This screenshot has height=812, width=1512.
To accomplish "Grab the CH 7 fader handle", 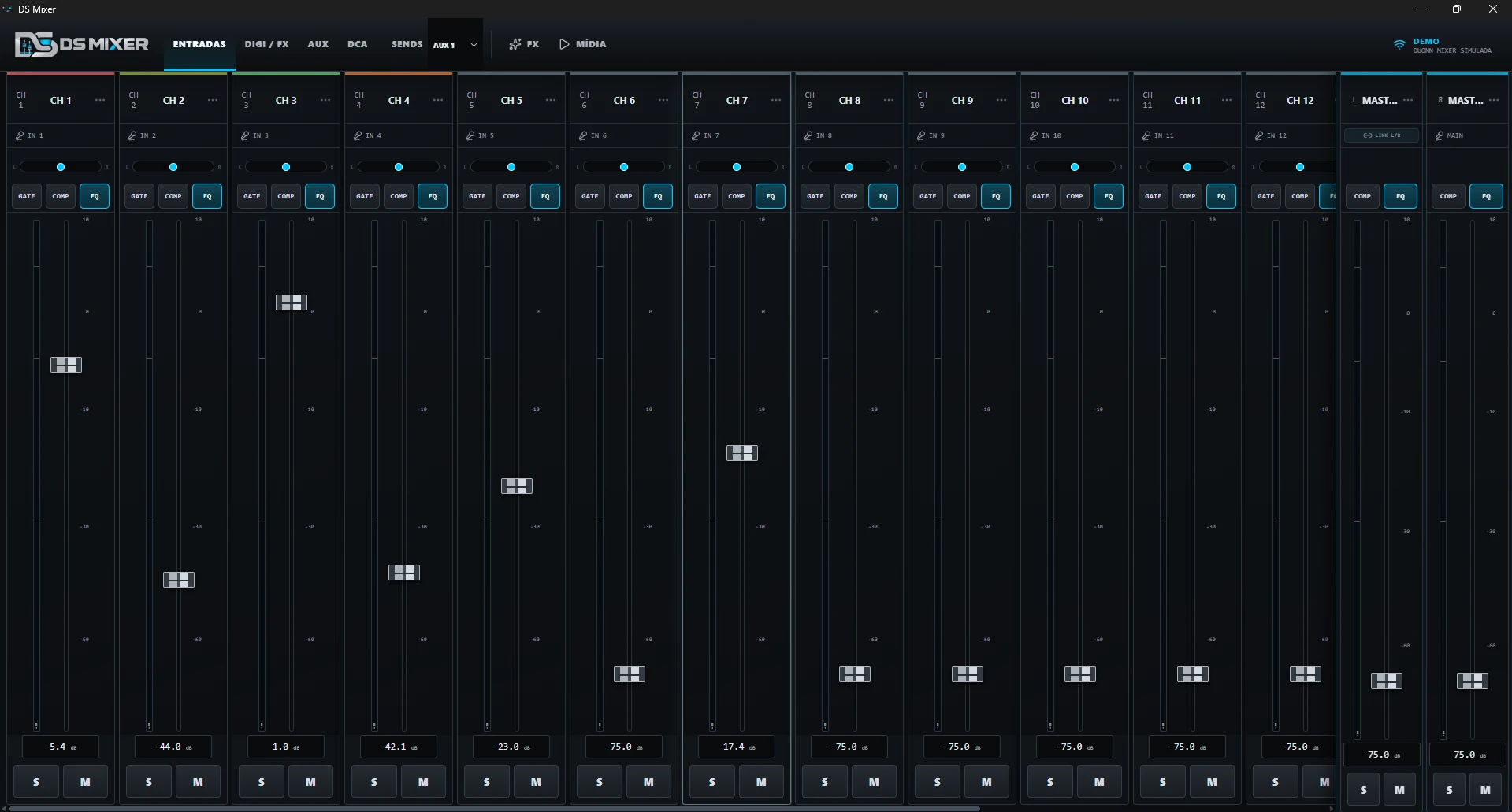I will [x=742, y=453].
